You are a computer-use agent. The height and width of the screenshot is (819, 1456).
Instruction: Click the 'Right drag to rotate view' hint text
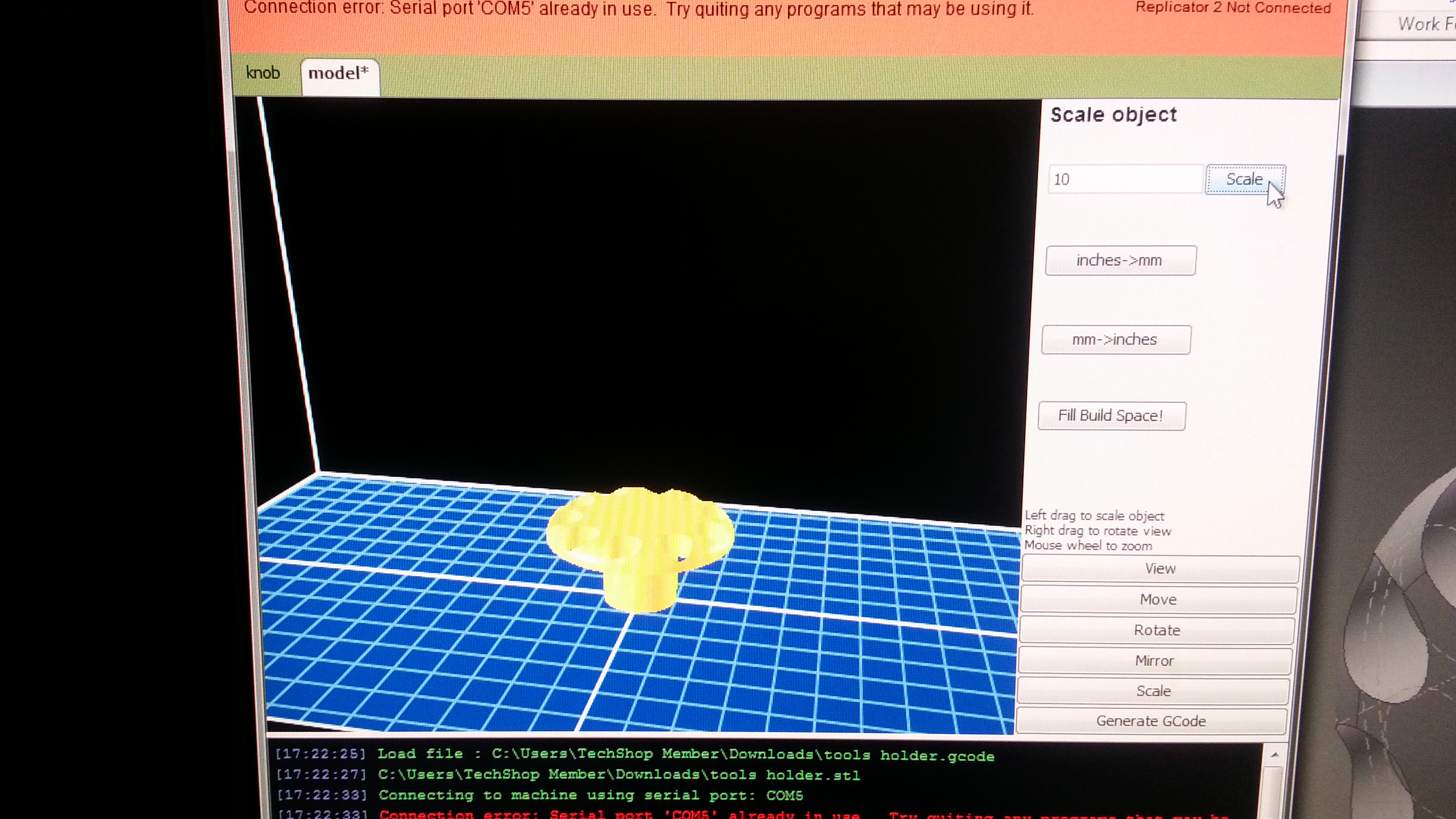click(x=1098, y=531)
